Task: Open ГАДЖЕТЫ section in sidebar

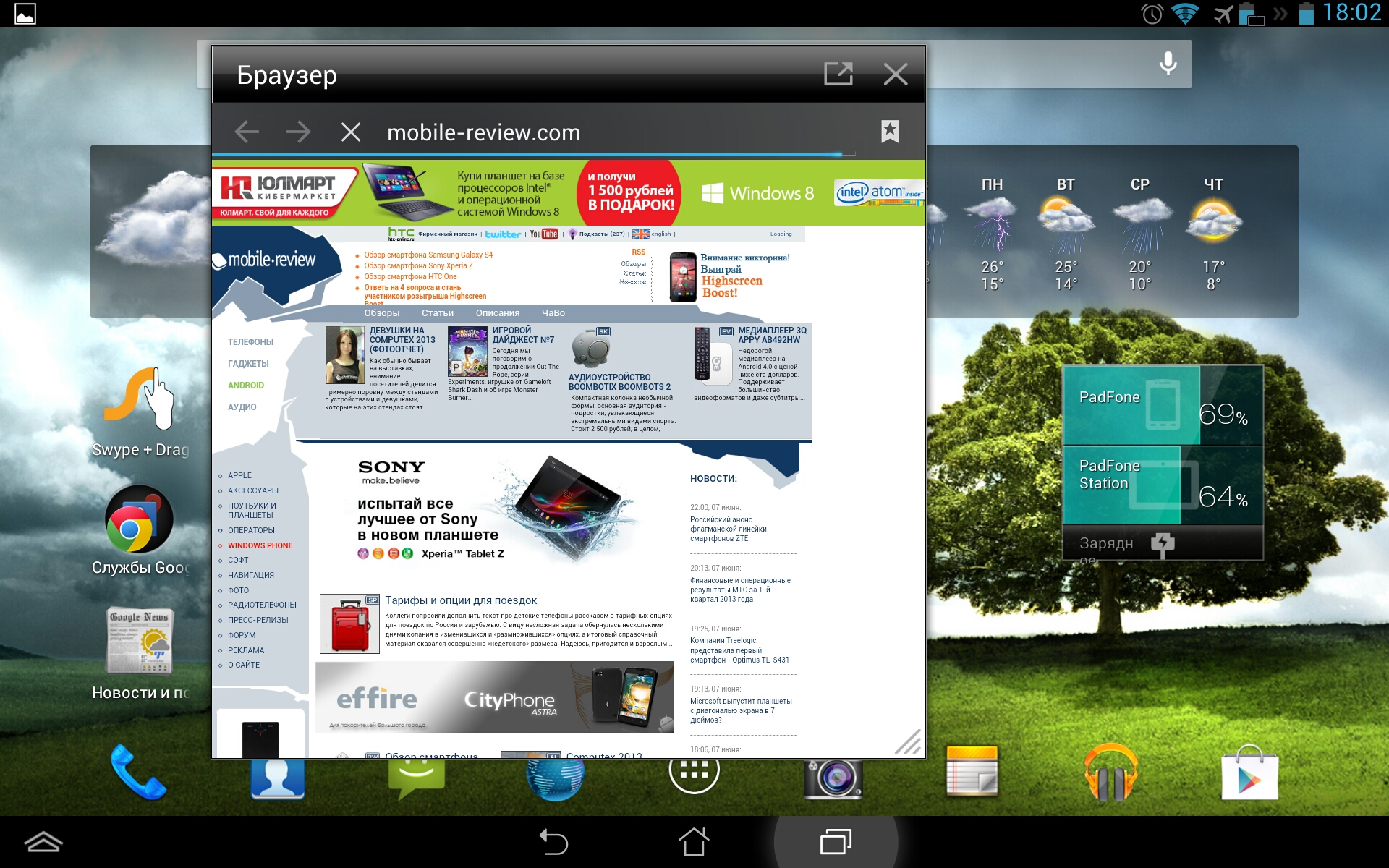Action: pyautogui.click(x=248, y=364)
